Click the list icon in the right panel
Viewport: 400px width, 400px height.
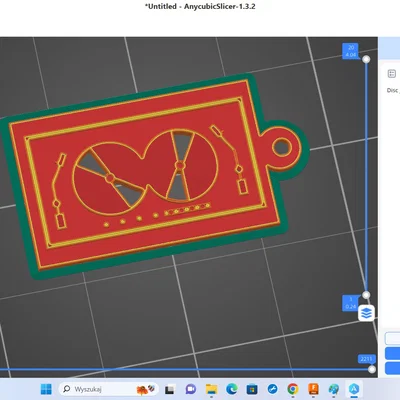click(392, 74)
